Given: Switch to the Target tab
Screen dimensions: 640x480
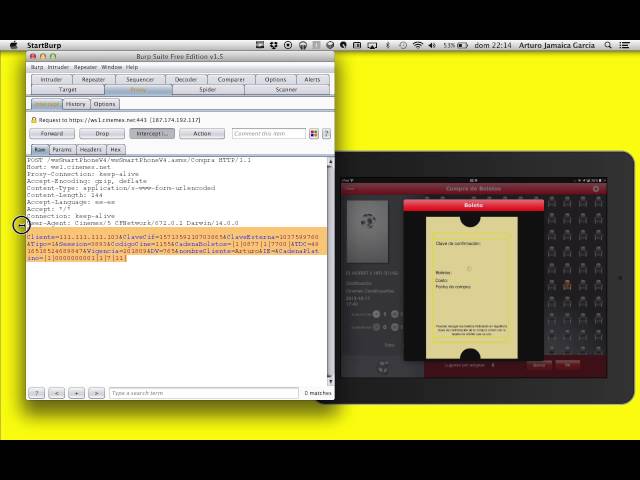Looking at the screenshot, I should 68,90.
